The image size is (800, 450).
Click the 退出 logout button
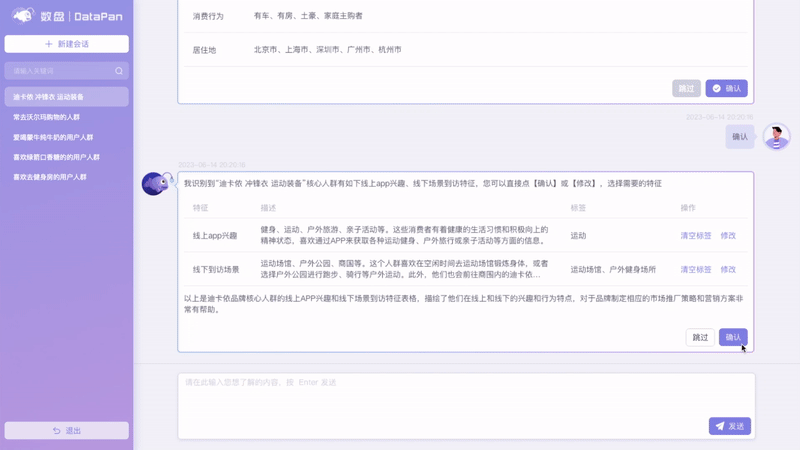pos(67,431)
